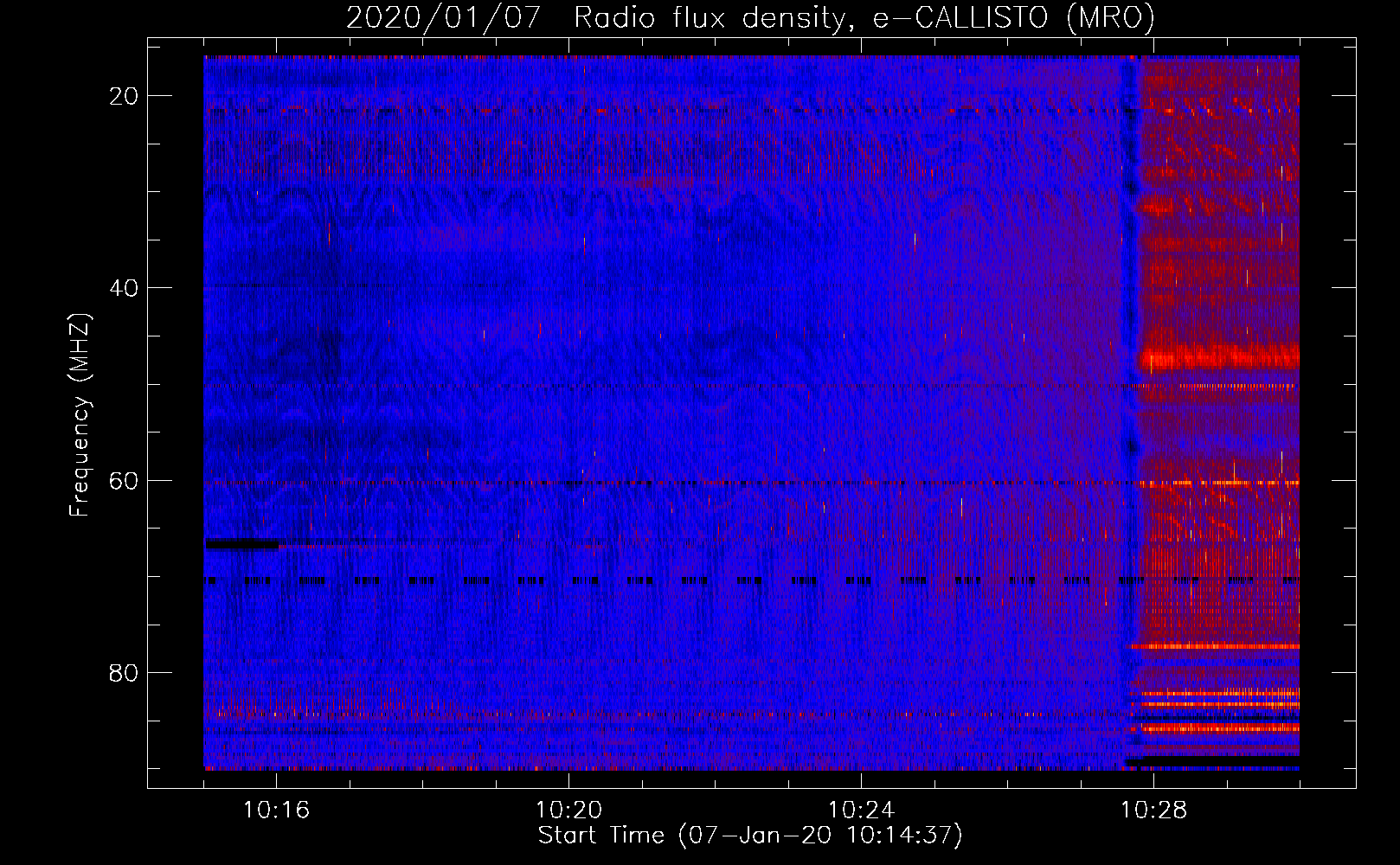The image size is (1400, 865).
Task: Click the 60 MHz frequency tick label
Action: tap(124, 480)
